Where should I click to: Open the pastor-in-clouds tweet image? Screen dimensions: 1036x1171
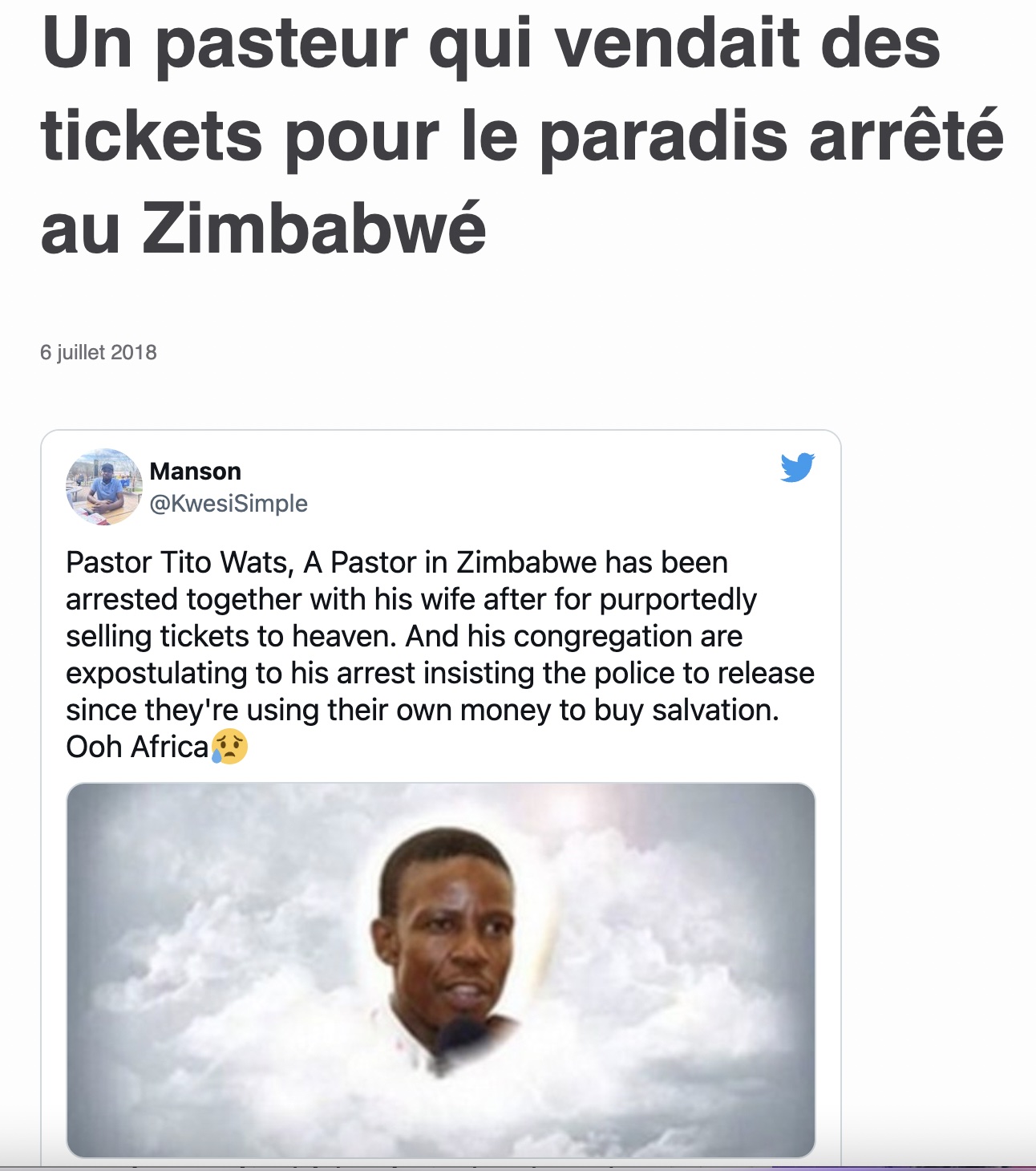click(x=441, y=970)
